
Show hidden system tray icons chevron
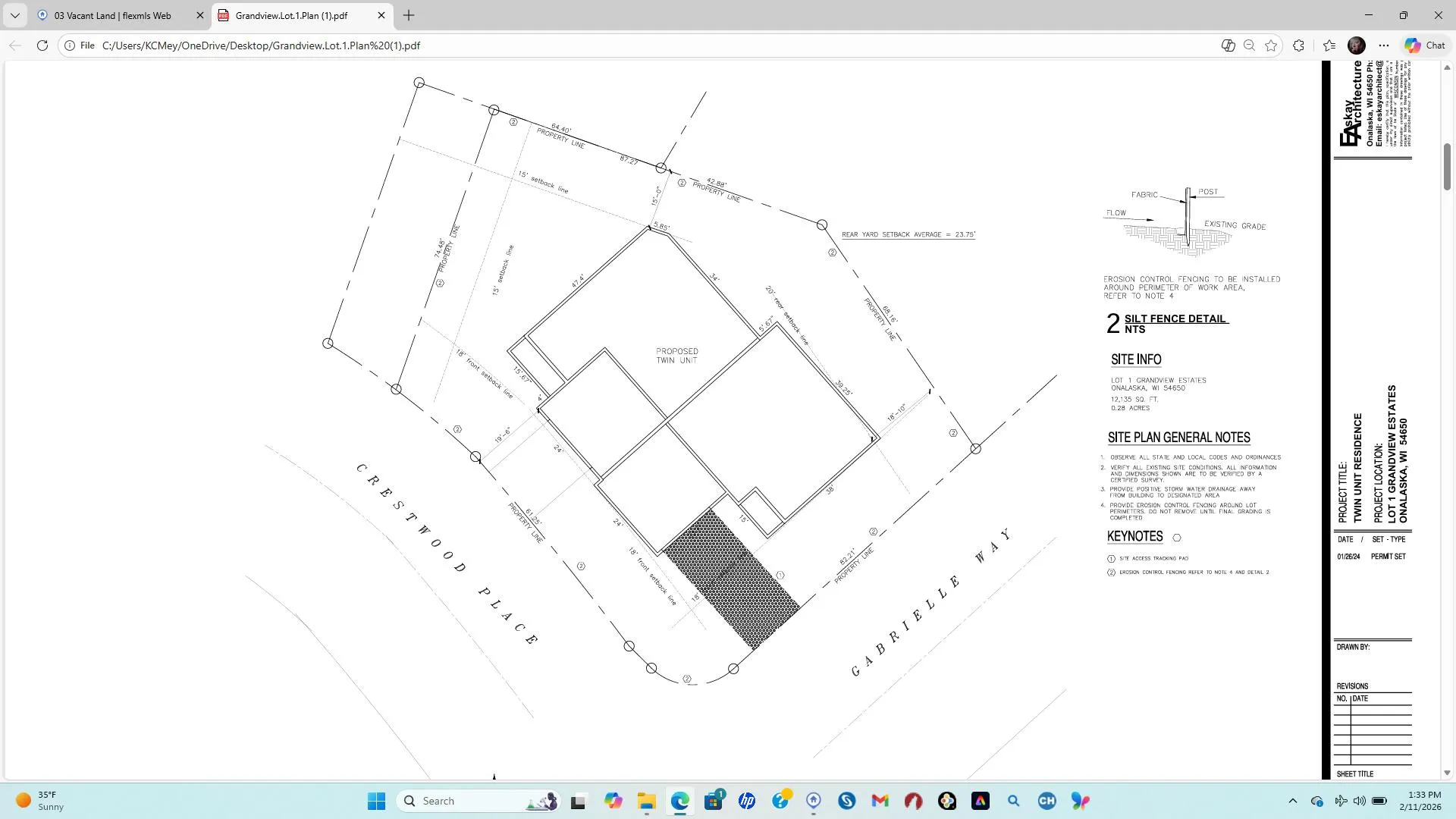pyautogui.click(x=1292, y=801)
